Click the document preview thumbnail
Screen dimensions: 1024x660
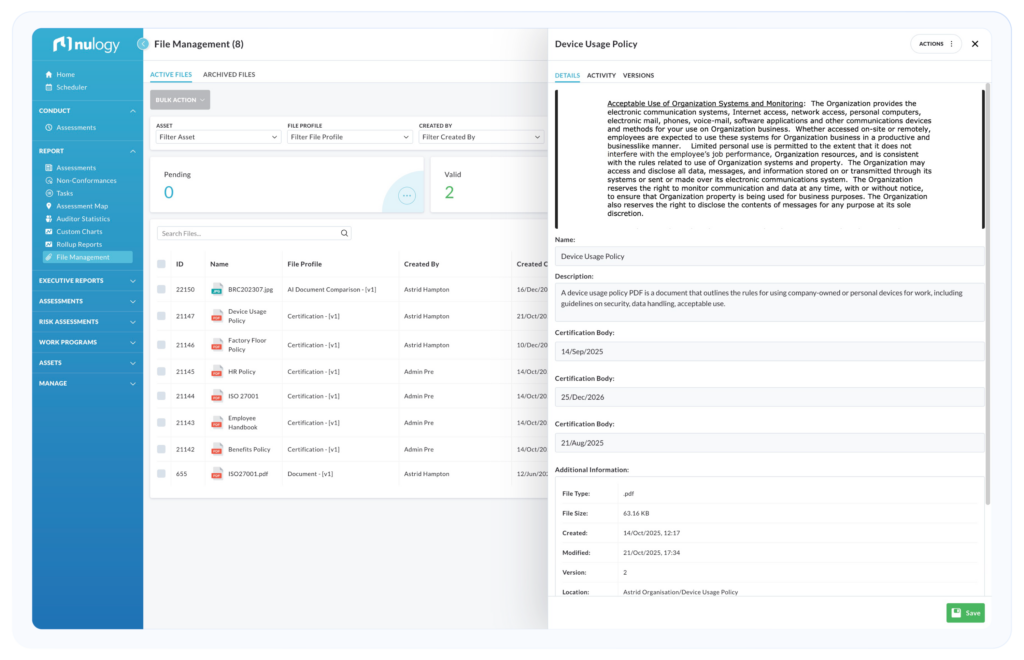[769, 159]
